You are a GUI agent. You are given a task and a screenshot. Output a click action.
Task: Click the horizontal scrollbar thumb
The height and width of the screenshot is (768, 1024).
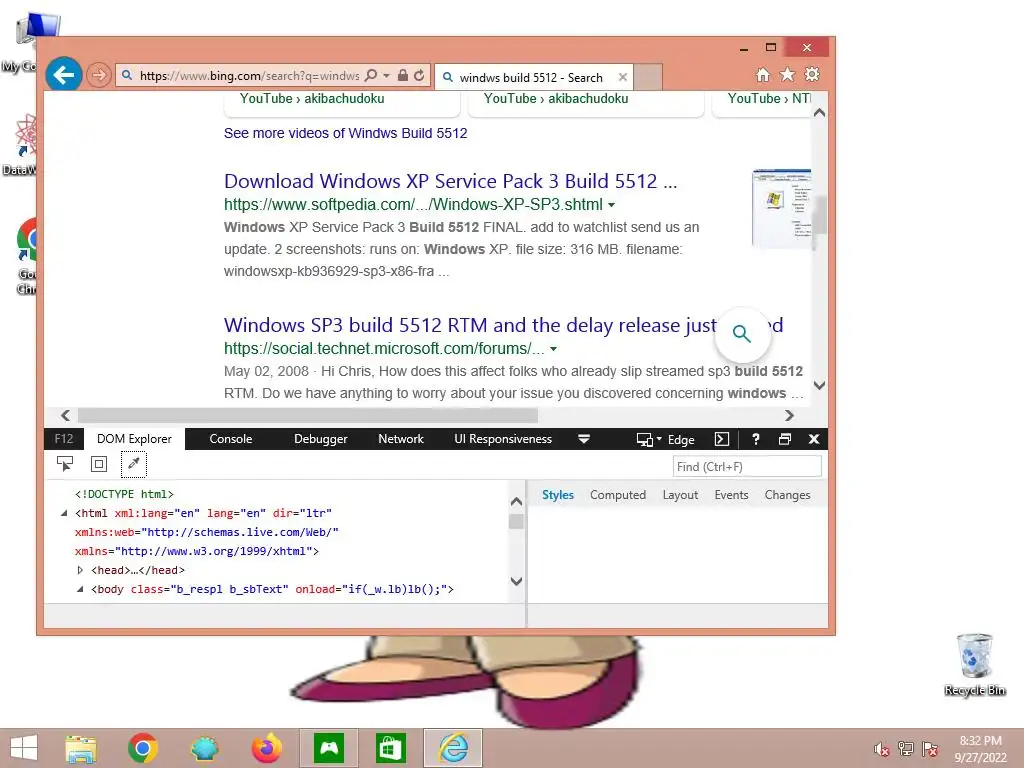(308, 415)
